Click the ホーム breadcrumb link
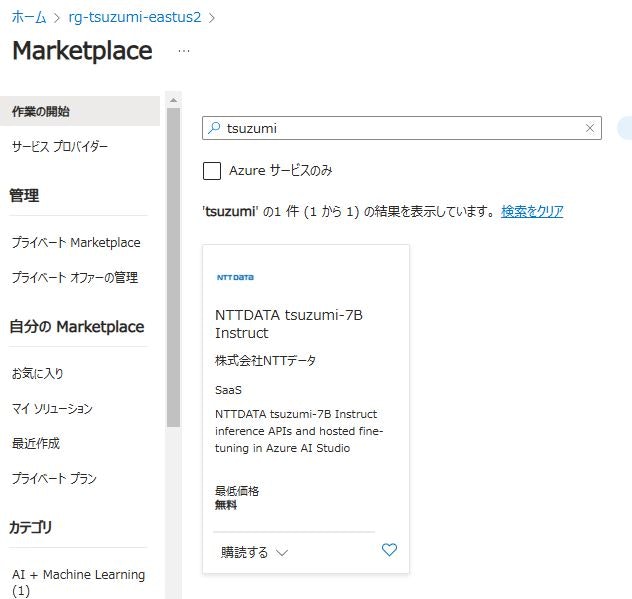 (29, 17)
